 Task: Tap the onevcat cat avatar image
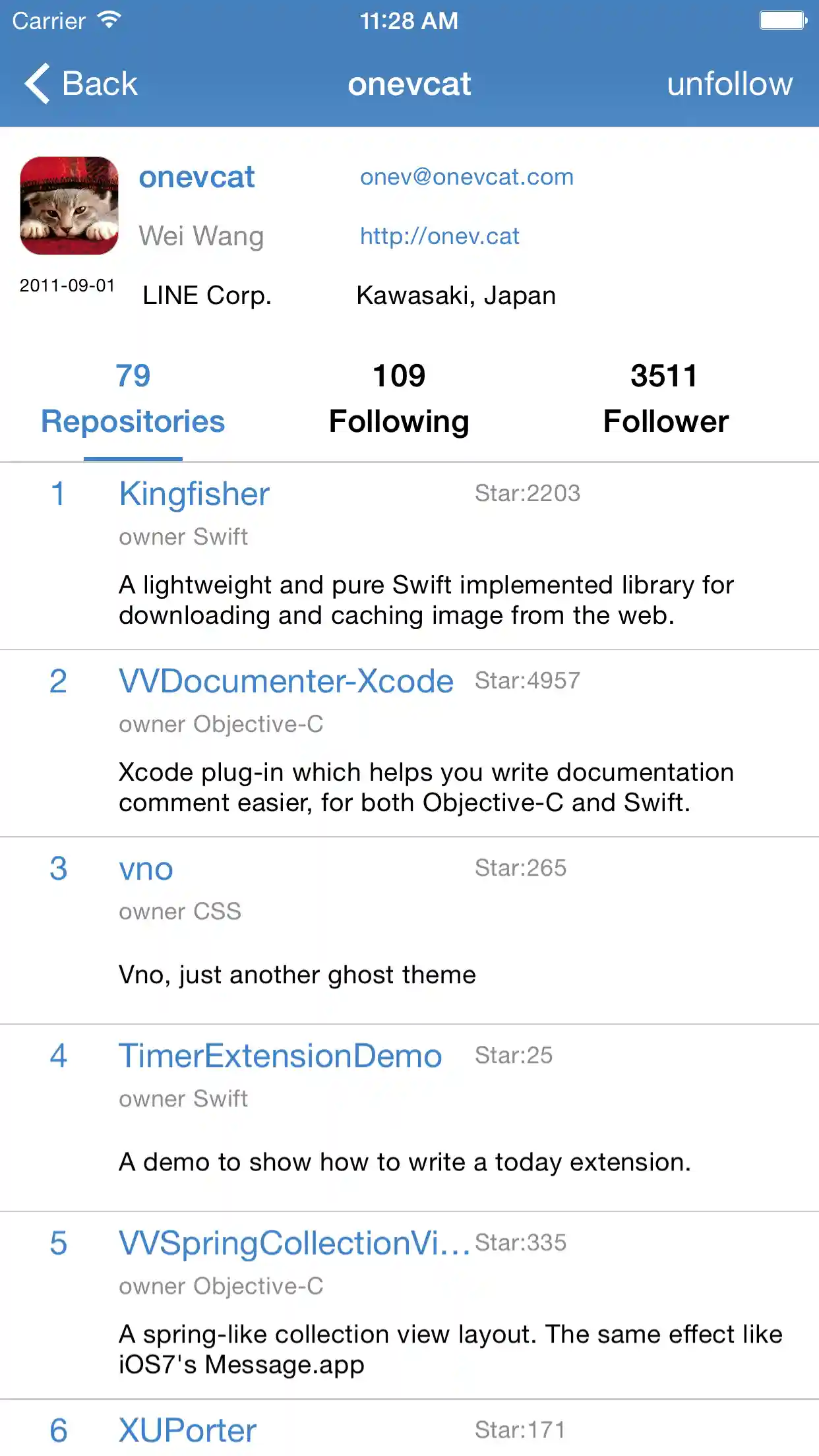69,206
